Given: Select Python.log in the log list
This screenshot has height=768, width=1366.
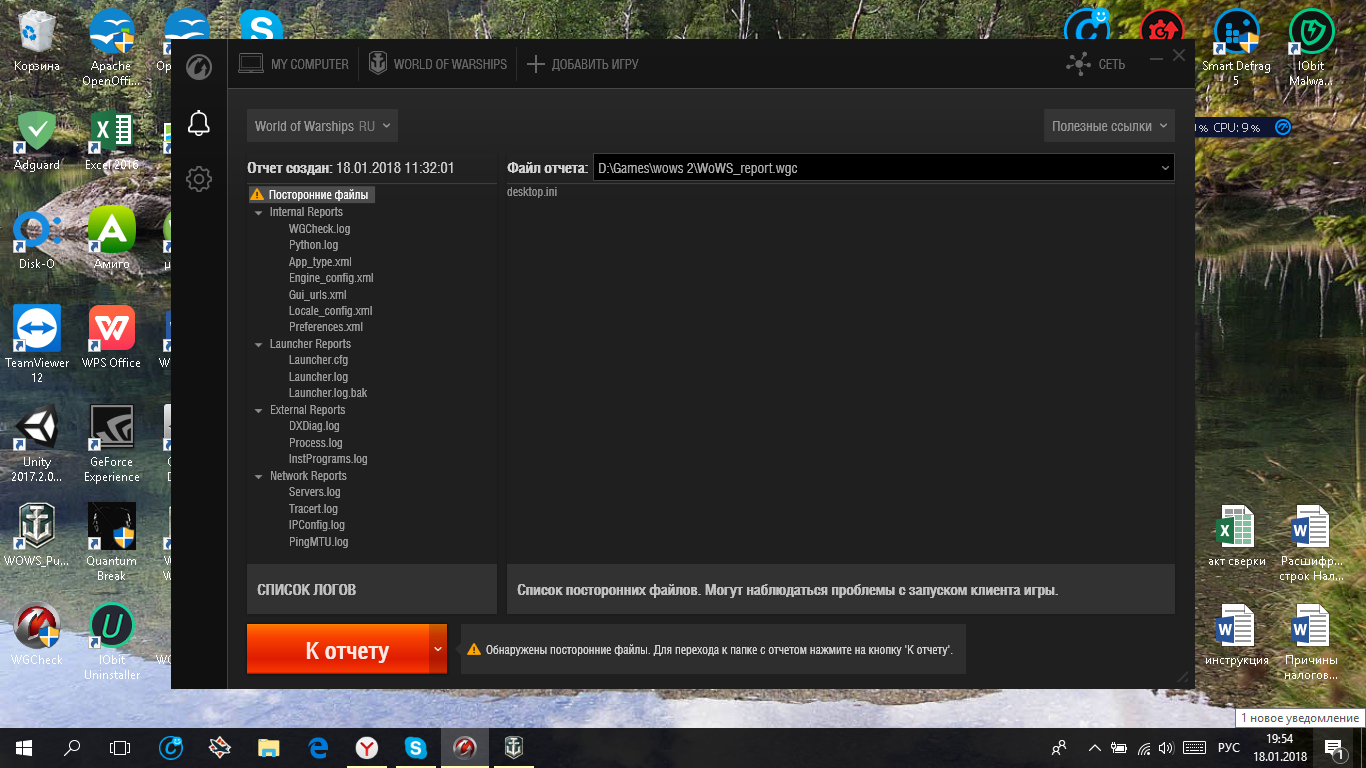Looking at the screenshot, I should [313, 245].
